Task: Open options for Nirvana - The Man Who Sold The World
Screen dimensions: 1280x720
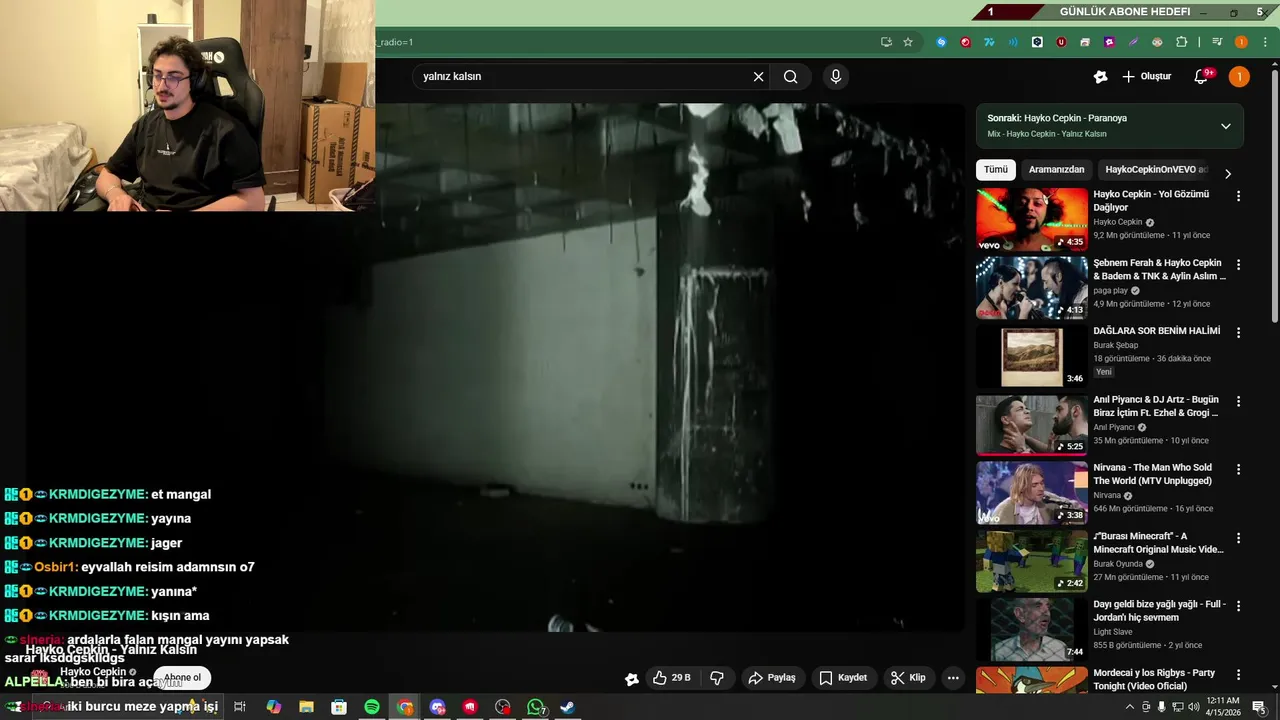Action: coord(1238,469)
